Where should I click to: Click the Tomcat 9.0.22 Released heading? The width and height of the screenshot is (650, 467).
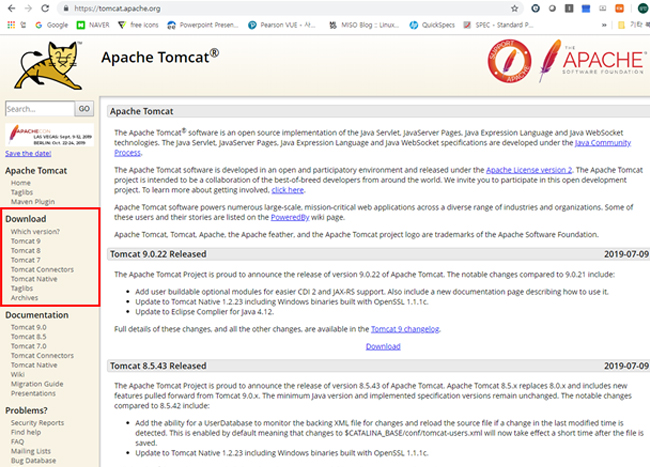point(158,254)
